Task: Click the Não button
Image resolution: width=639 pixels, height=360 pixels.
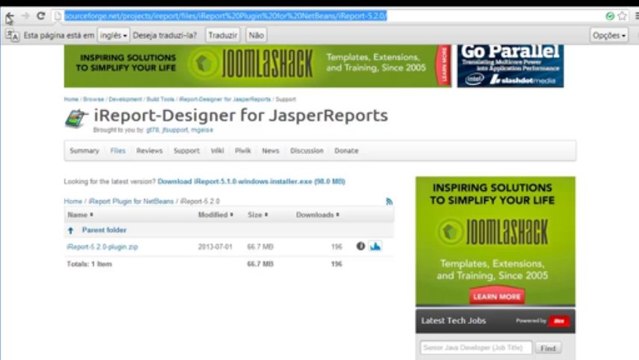Action: click(256, 35)
